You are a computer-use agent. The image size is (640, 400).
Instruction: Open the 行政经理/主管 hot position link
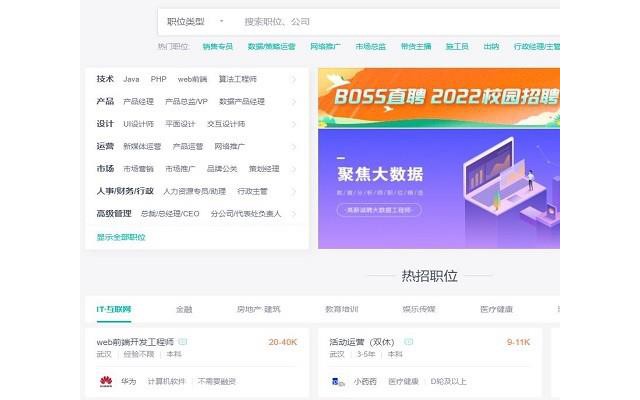537,47
